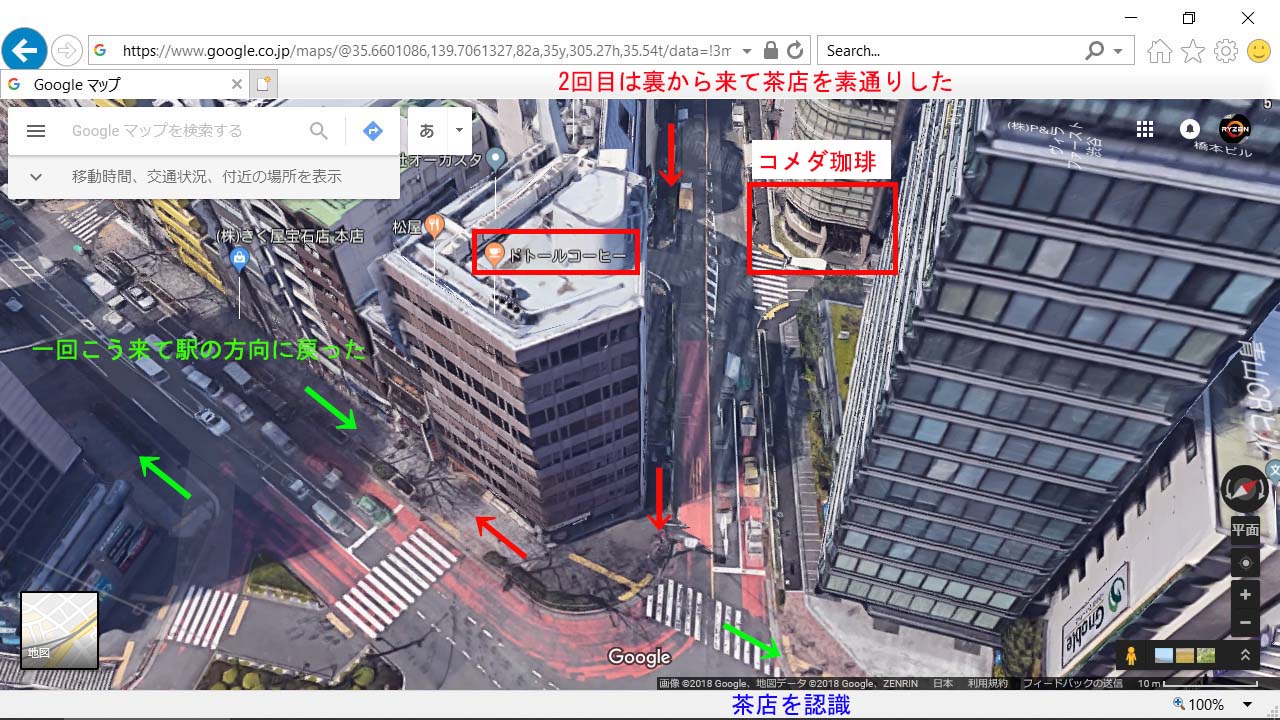Click the オーカスタ place pin
The image size is (1280, 720).
pyautogui.click(x=496, y=159)
